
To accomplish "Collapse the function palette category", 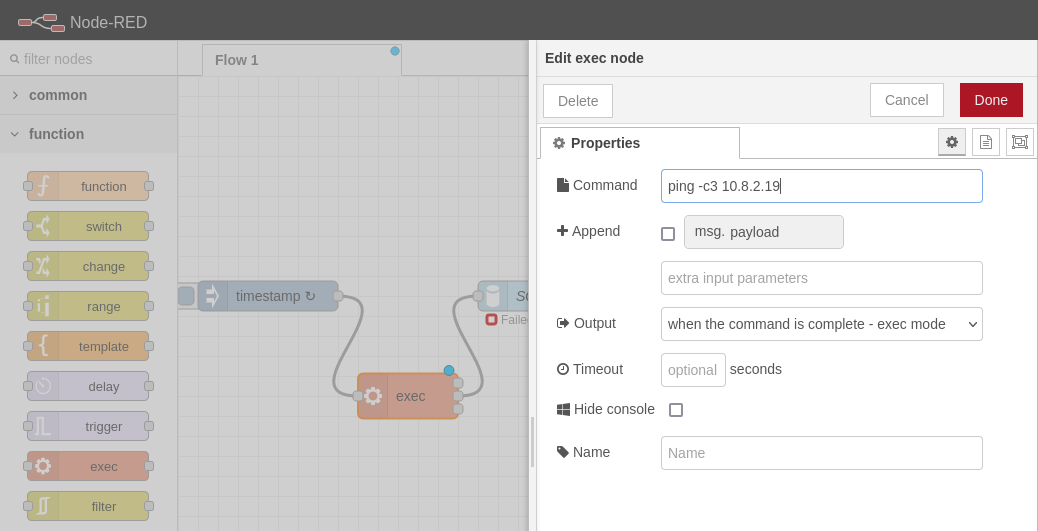I will pyautogui.click(x=89, y=134).
